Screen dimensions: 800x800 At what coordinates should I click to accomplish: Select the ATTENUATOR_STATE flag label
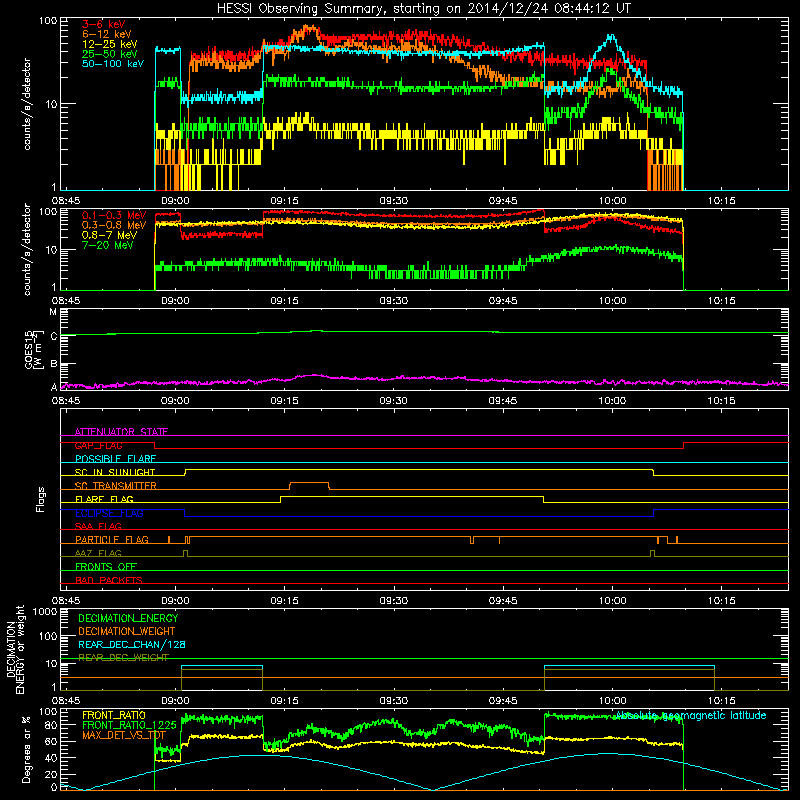121,432
